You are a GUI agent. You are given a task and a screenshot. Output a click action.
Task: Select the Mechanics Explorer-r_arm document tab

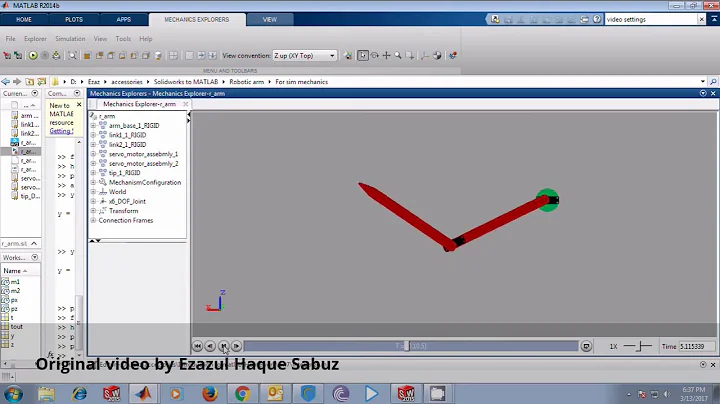pyautogui.click(x=140, y=104)
